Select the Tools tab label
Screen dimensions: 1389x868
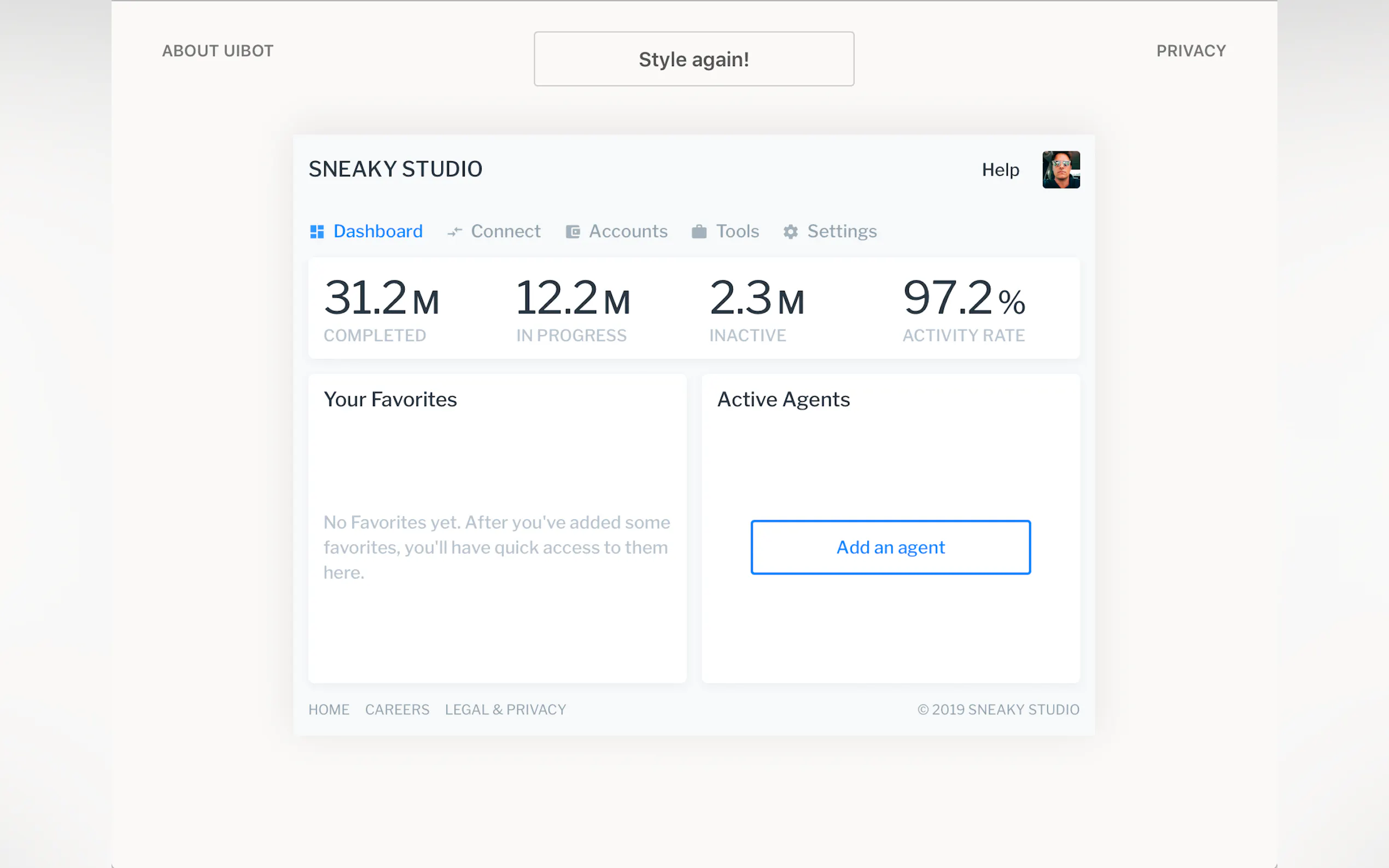pyautogui.click(x=737, y=231)
